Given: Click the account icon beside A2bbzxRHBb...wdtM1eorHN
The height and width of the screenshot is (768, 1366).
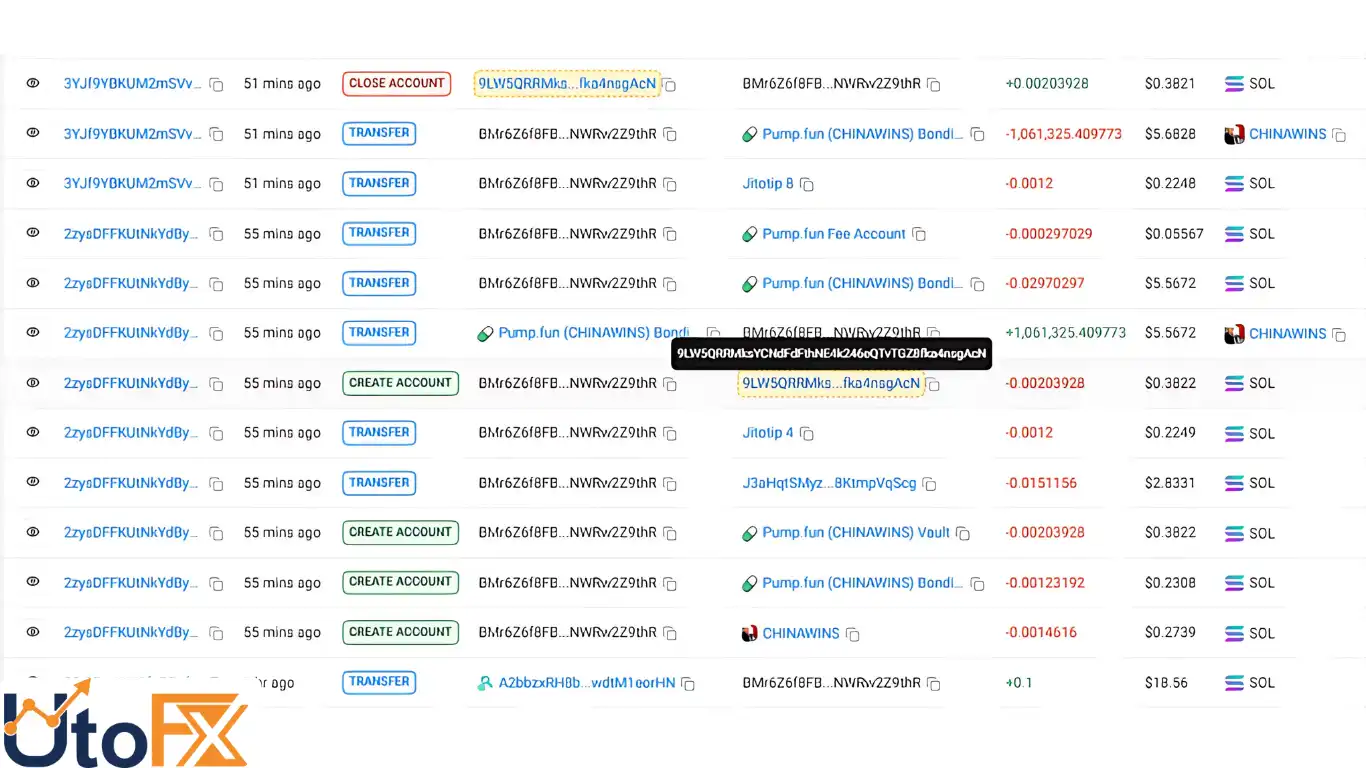Looking at the screenshot, I should point(485,683).
